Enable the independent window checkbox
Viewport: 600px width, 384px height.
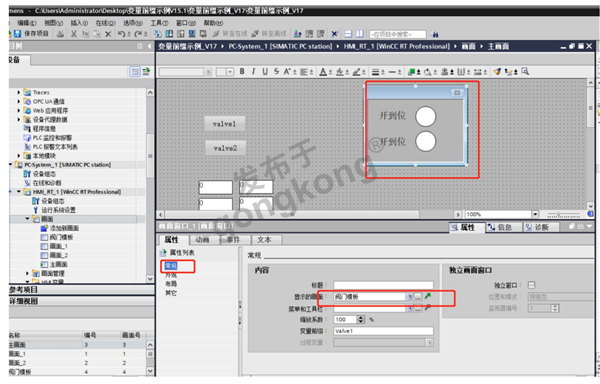(x=532, y=285)
